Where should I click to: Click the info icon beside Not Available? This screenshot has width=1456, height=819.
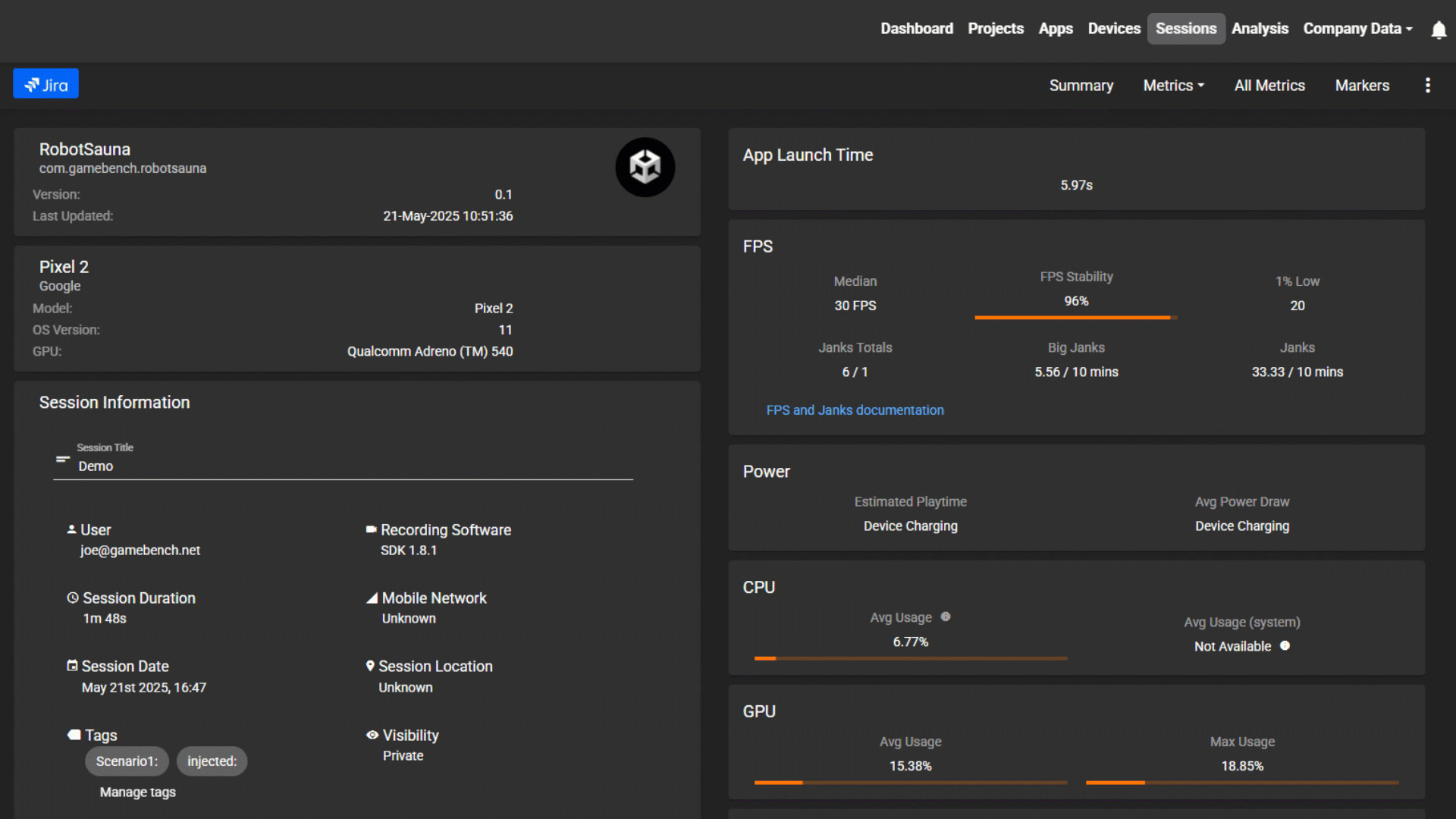(x=1285, y=646)
